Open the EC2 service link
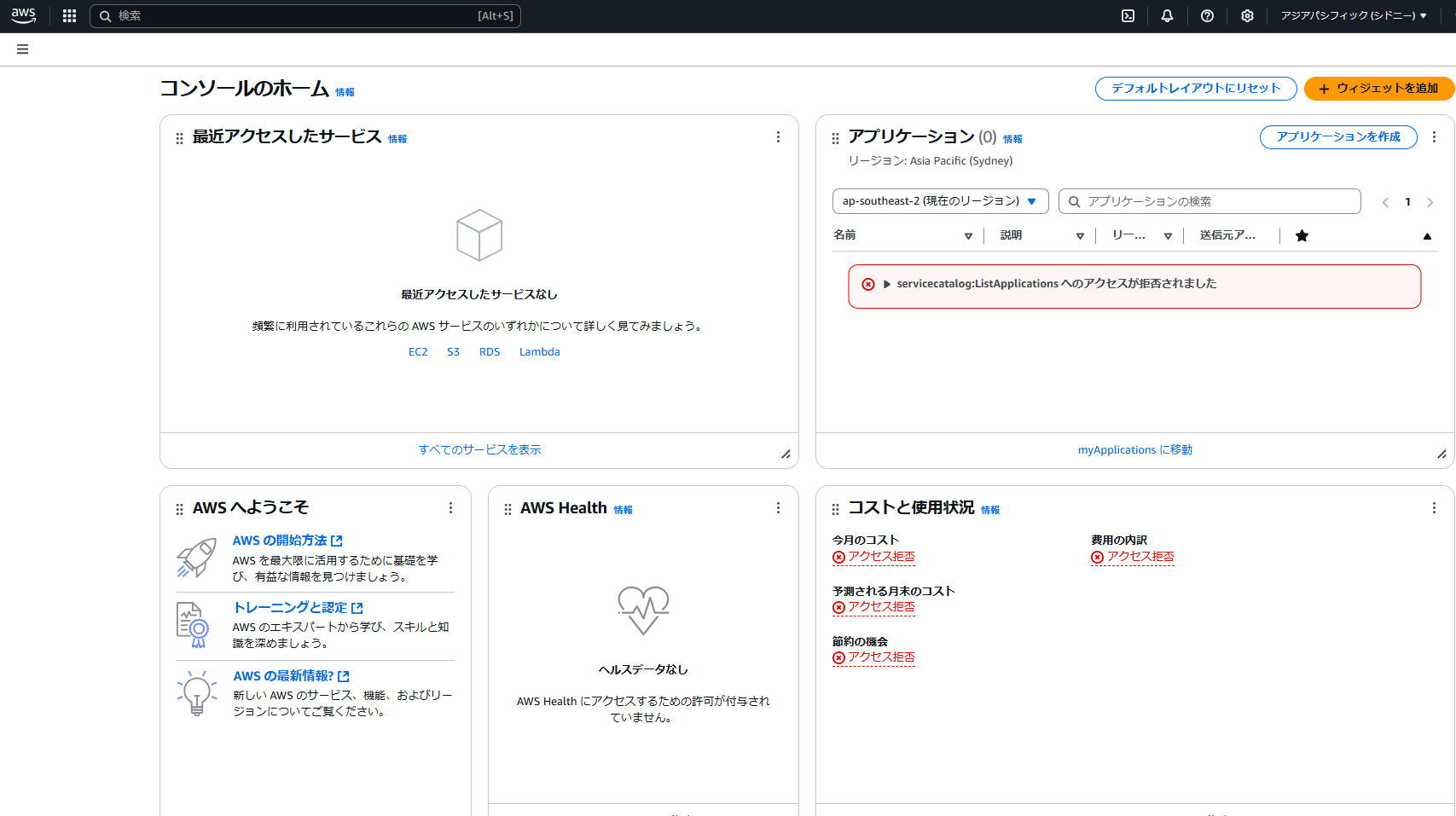 point(418,352)
